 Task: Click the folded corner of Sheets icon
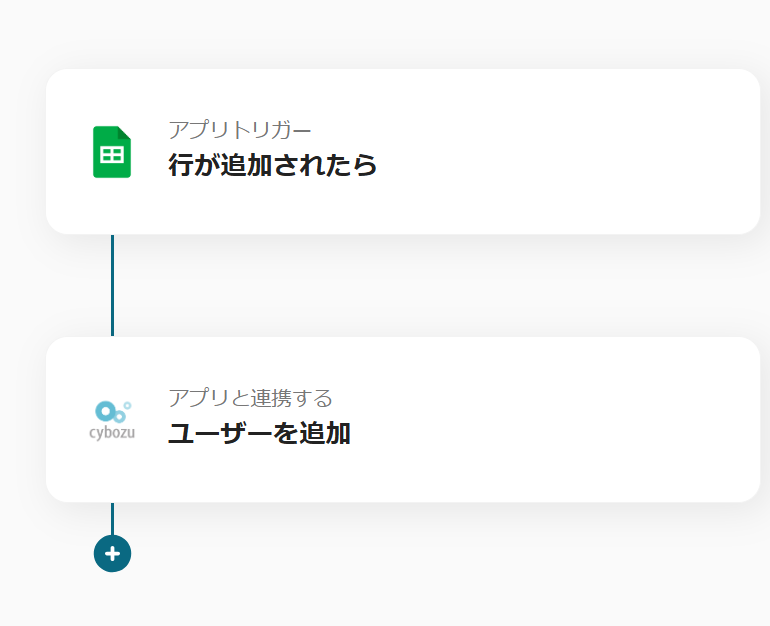[125, 133]
